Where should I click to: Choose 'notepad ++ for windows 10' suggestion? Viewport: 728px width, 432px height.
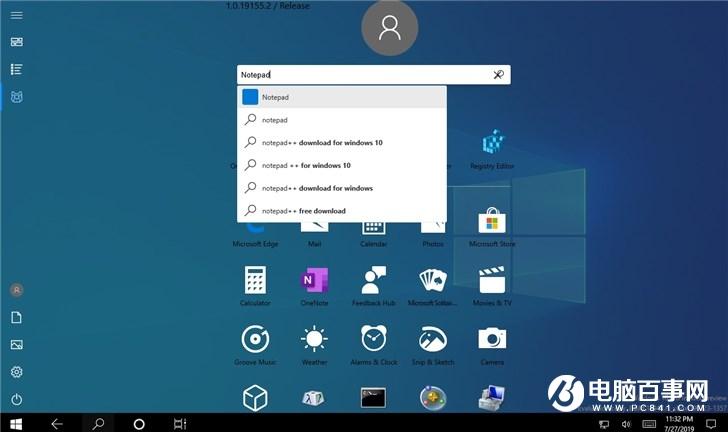[342, 165]
